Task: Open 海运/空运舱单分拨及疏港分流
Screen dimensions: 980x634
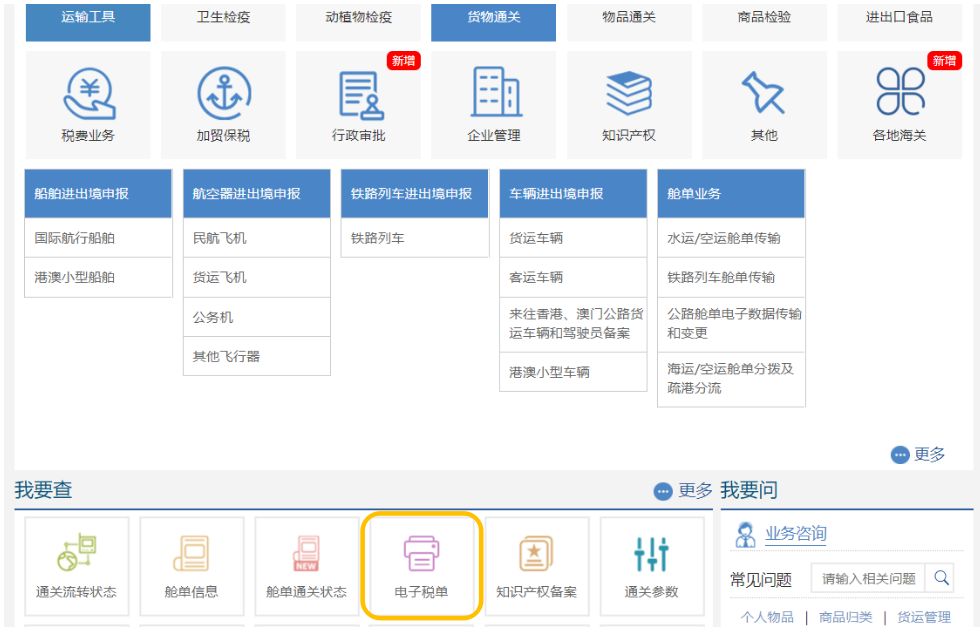Action: coord(731,379)
